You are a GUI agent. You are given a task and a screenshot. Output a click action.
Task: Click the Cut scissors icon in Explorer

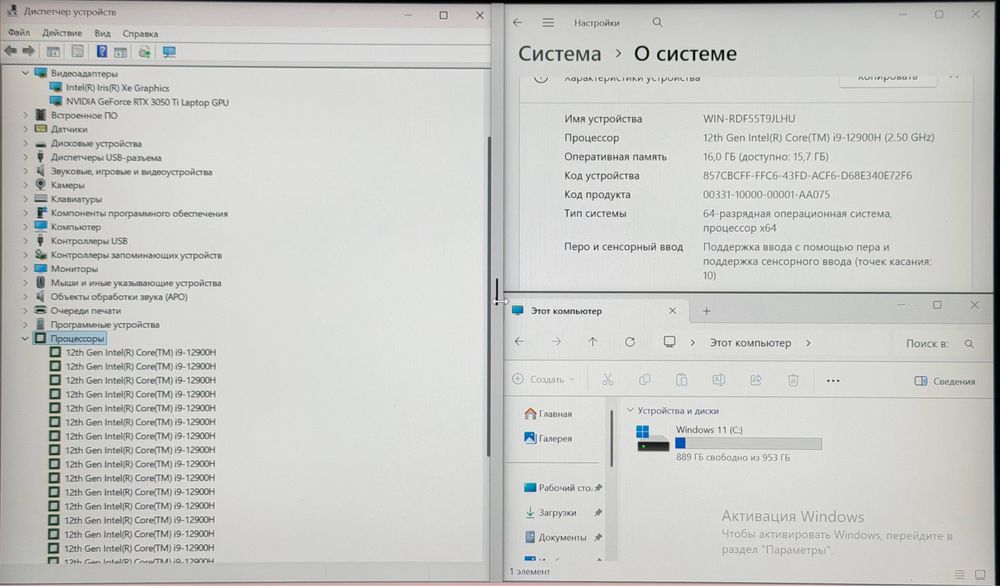click(608, 380)
